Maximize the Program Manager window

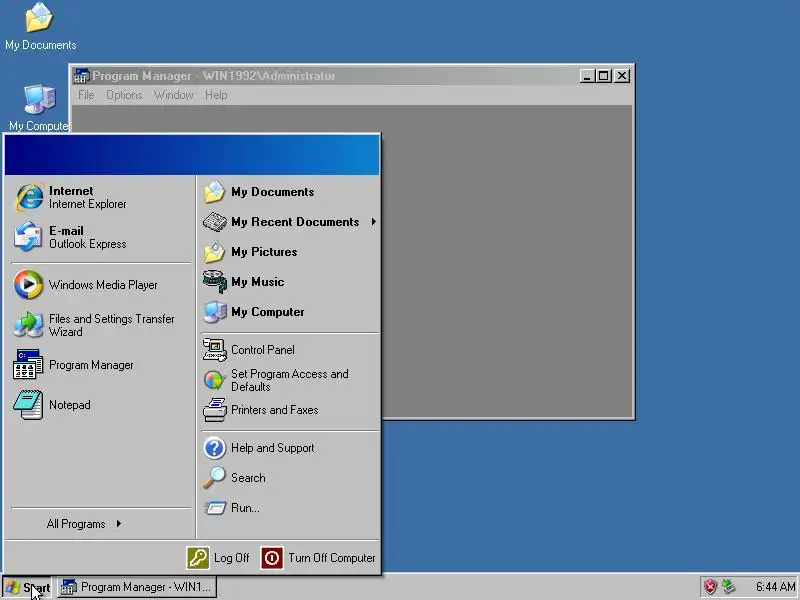[604, 76]
